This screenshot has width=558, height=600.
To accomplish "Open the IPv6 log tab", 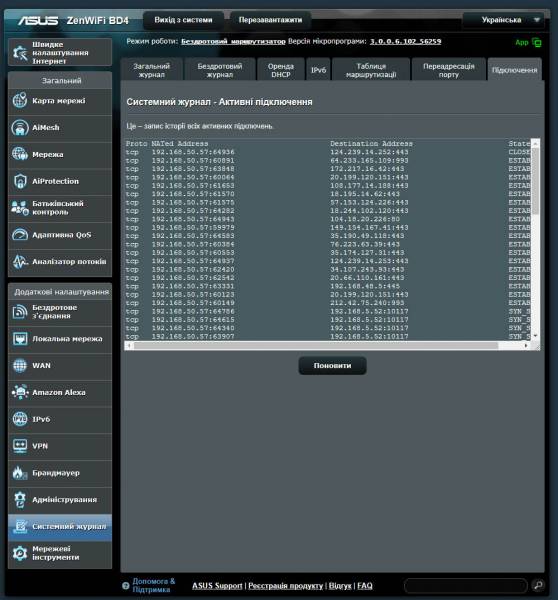I will tap(318, 70).
